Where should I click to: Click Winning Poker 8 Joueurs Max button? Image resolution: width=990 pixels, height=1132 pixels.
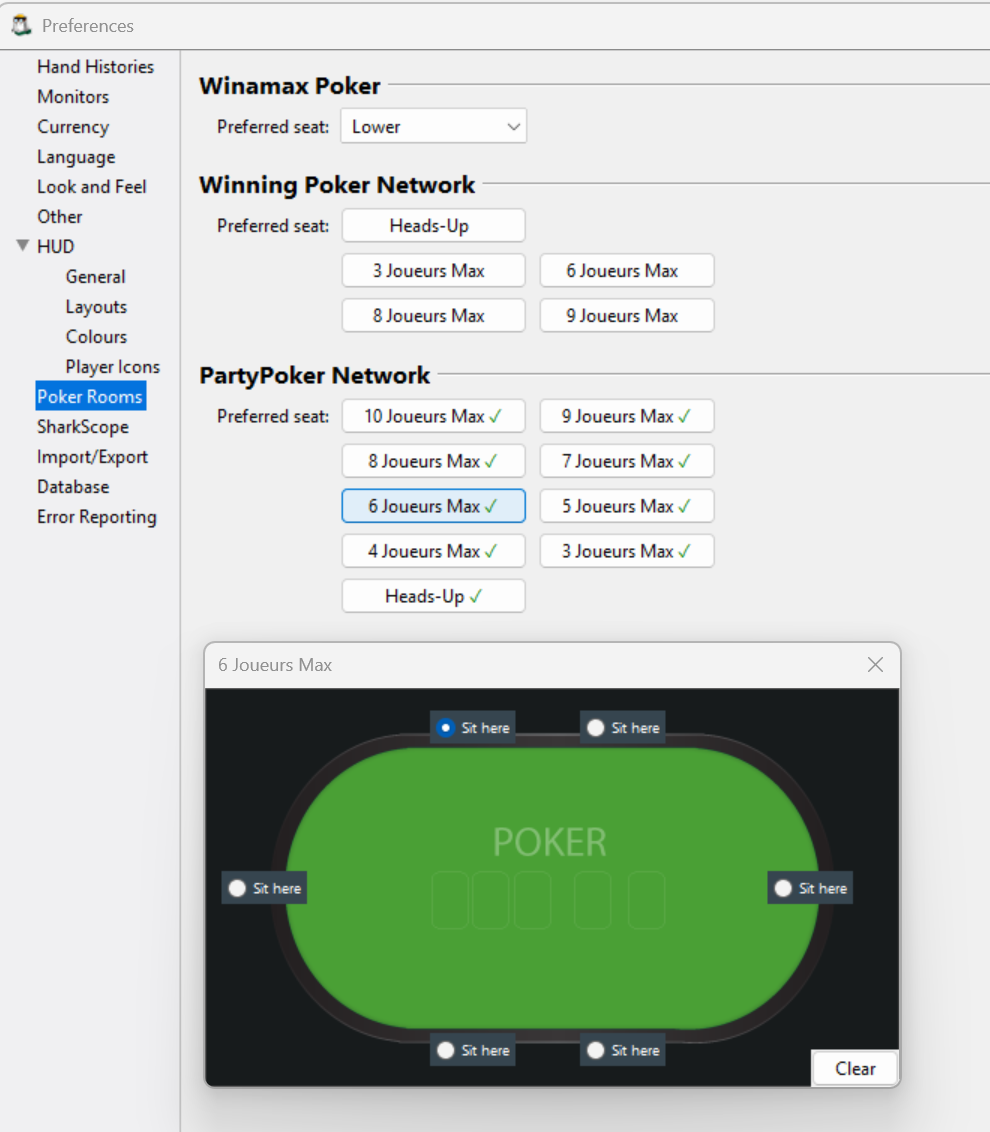coord(433,315)
